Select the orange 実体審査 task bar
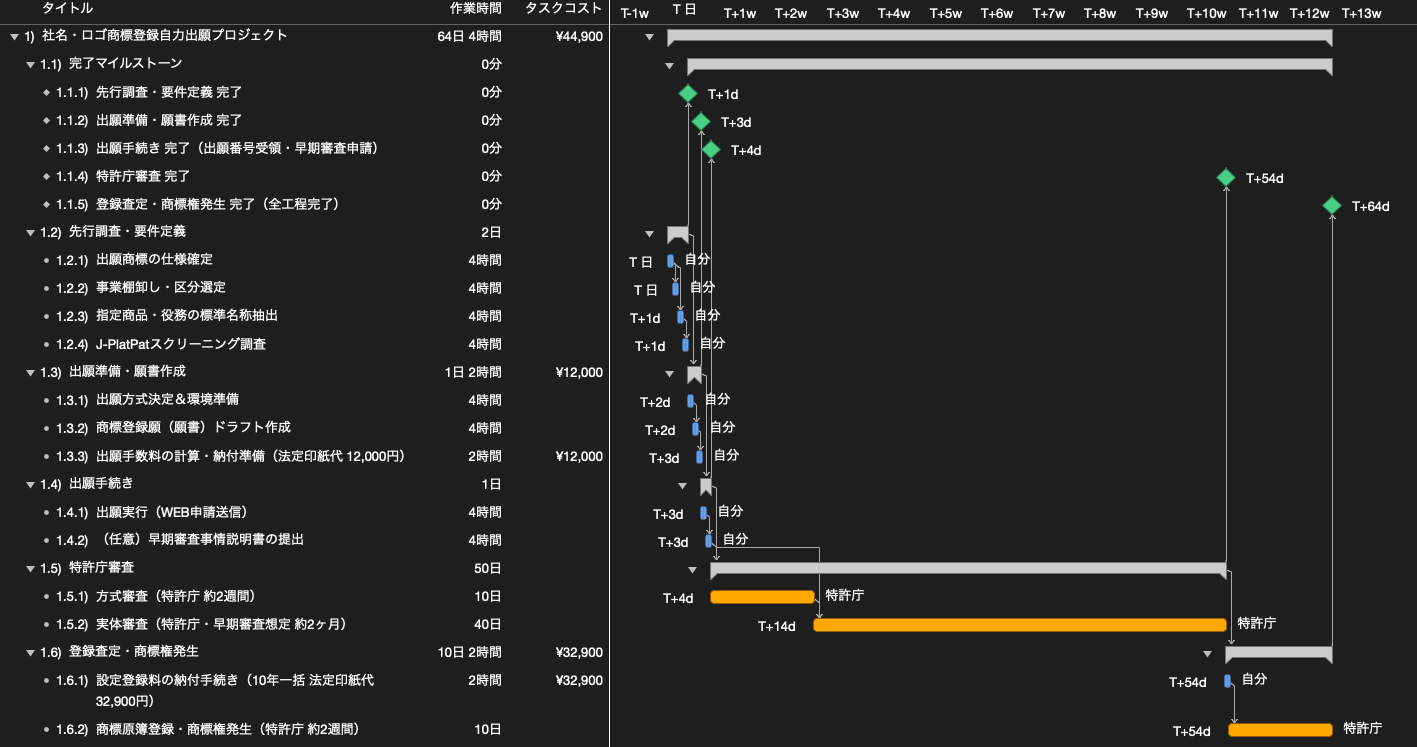 (x=1020, y=625)
